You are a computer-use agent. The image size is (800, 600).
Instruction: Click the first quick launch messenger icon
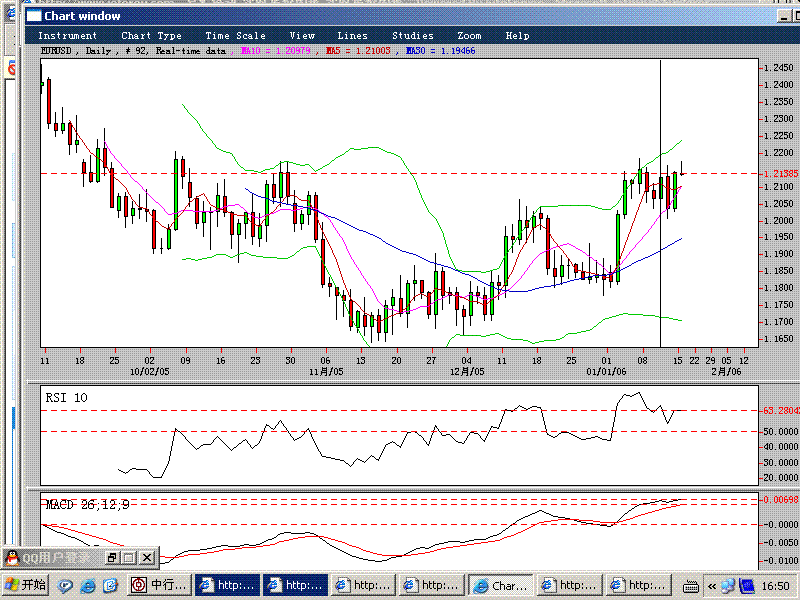click(x=65, y=586)
